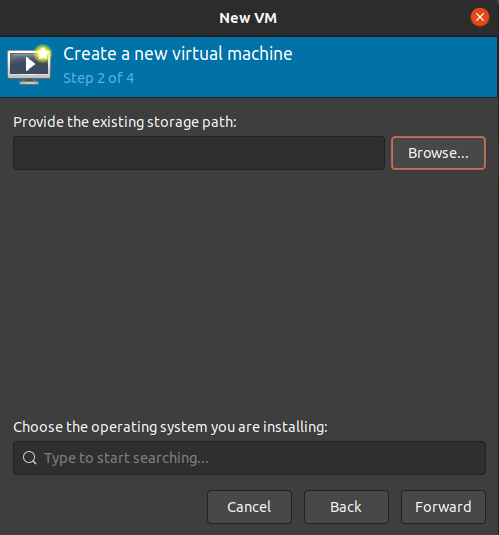Image resolution: width=499 pixels, height=535 pixels.
Task: Click the 'Create a new virtual machine' heading
Action: click(178, 54)
